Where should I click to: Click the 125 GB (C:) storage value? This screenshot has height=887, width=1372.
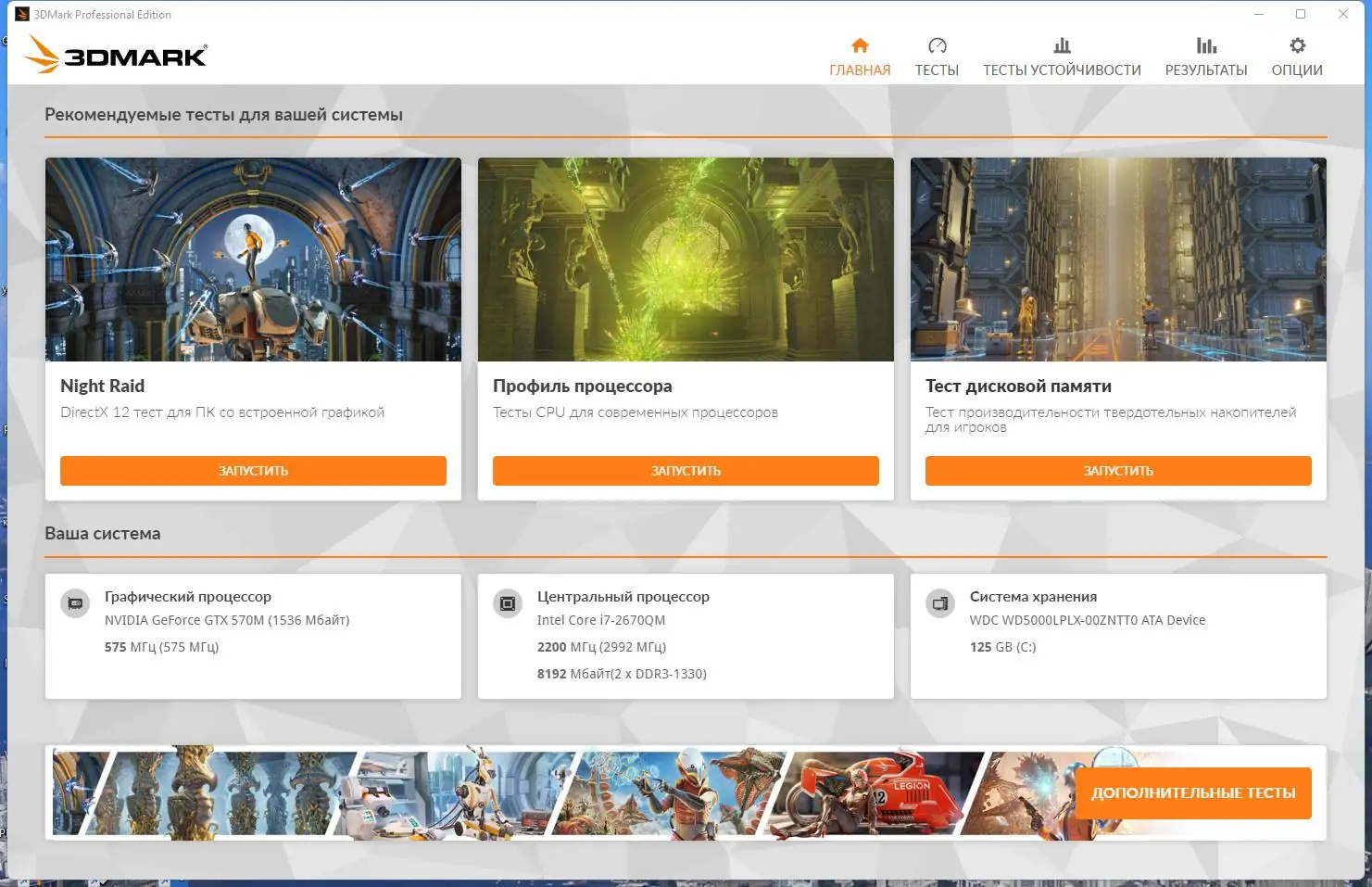(x=1002, y=647)
